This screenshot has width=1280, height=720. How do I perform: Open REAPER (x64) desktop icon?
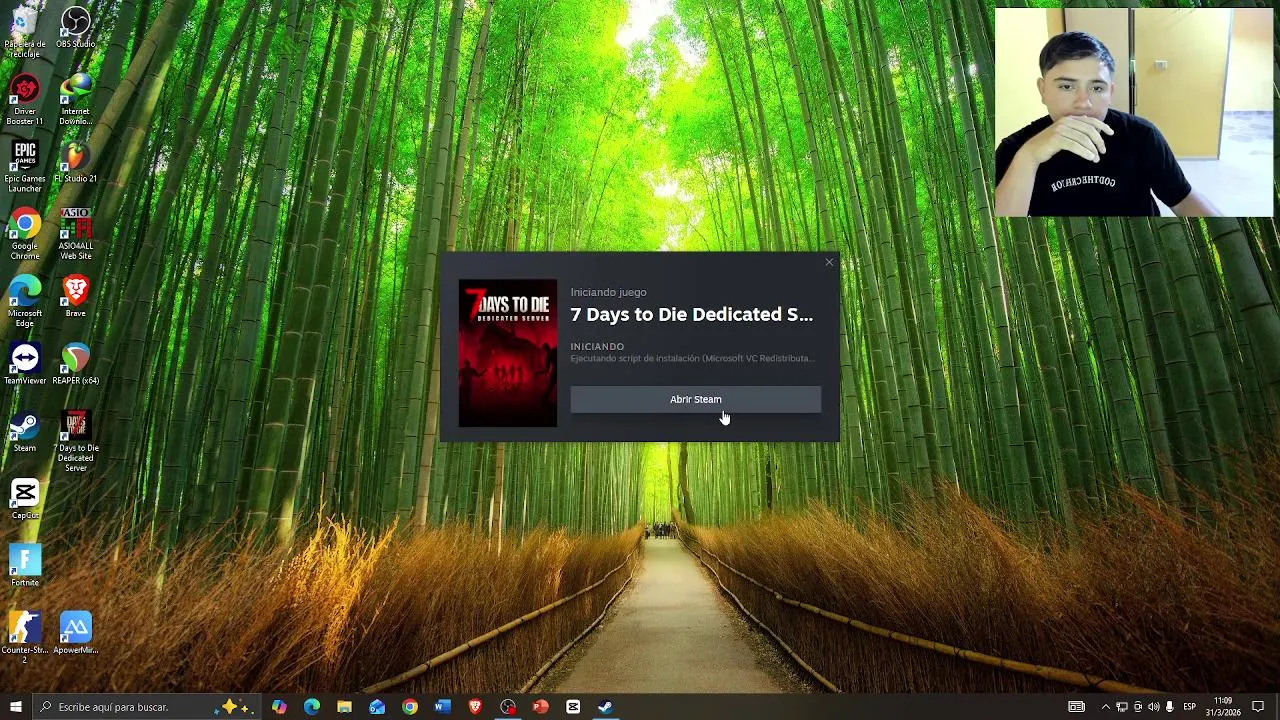click(76, 364)
